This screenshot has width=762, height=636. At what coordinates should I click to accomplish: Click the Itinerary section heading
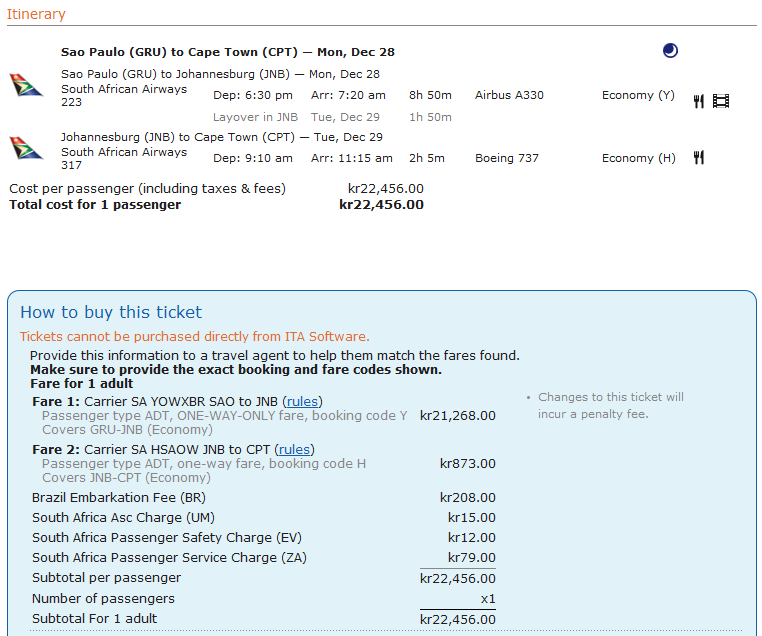36,14
